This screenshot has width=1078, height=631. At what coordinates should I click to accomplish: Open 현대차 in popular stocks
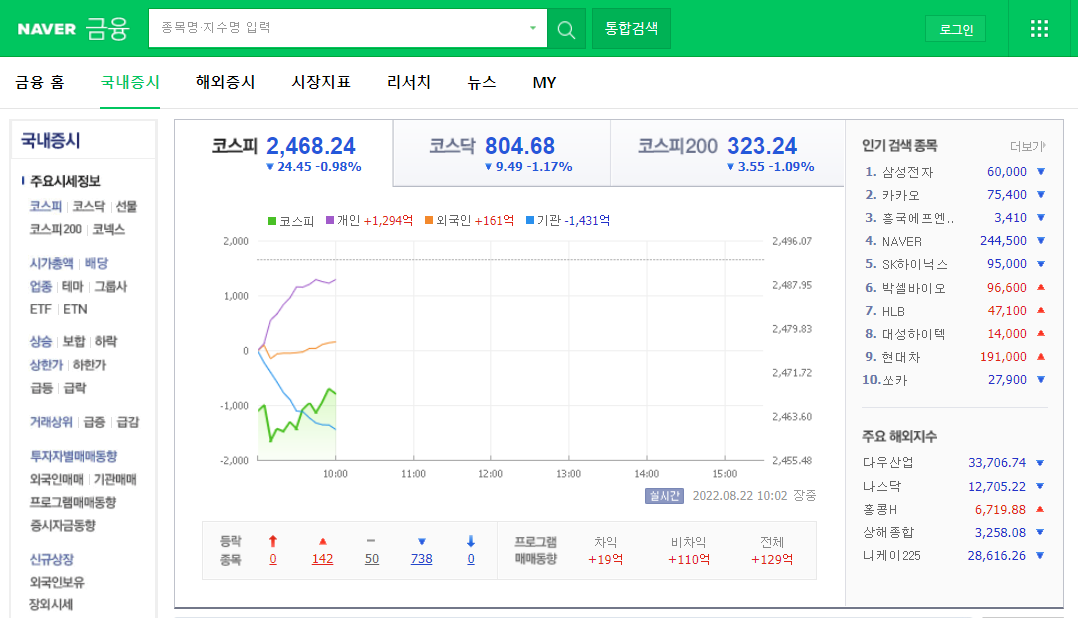(901, 357)
